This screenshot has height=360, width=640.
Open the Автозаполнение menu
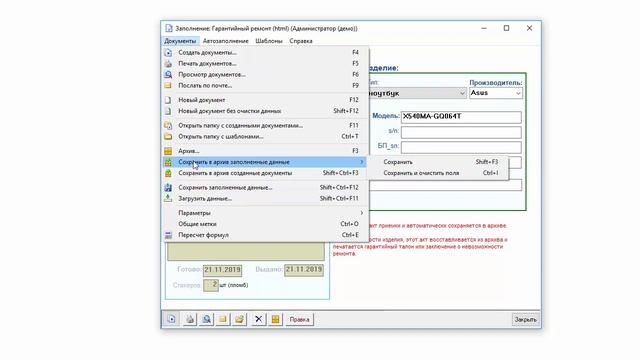click(x=225, y=41)
